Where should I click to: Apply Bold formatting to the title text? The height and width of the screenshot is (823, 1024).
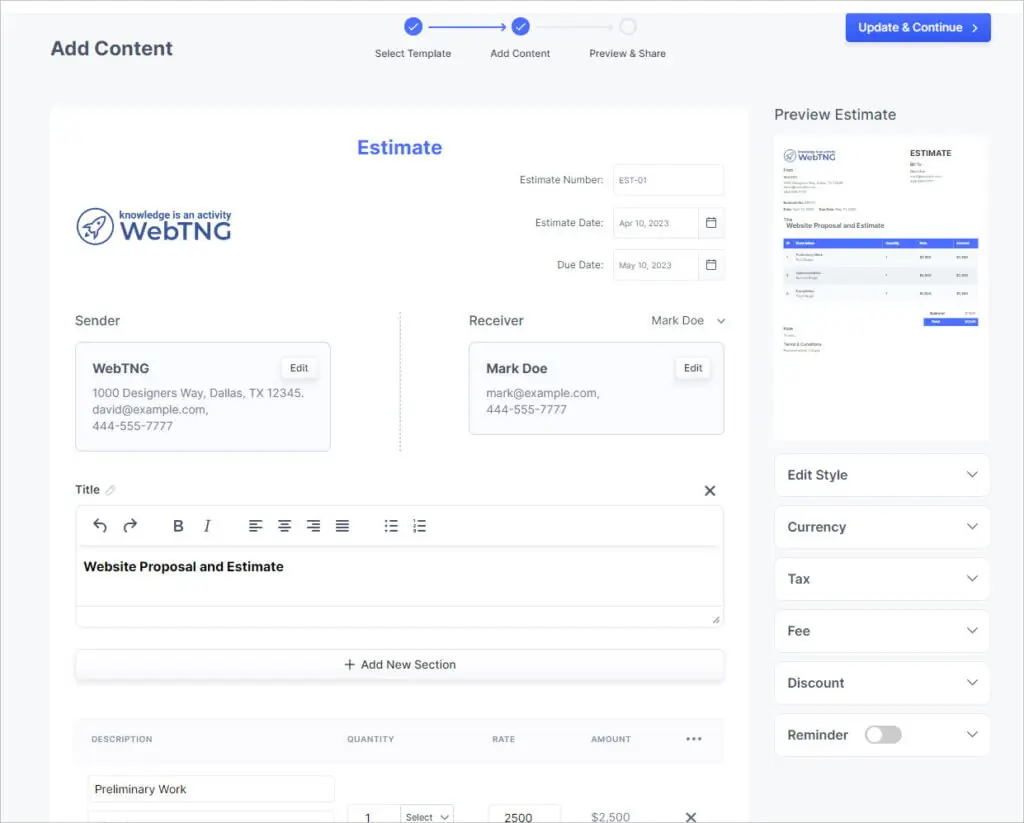click(x=178, y=525)
